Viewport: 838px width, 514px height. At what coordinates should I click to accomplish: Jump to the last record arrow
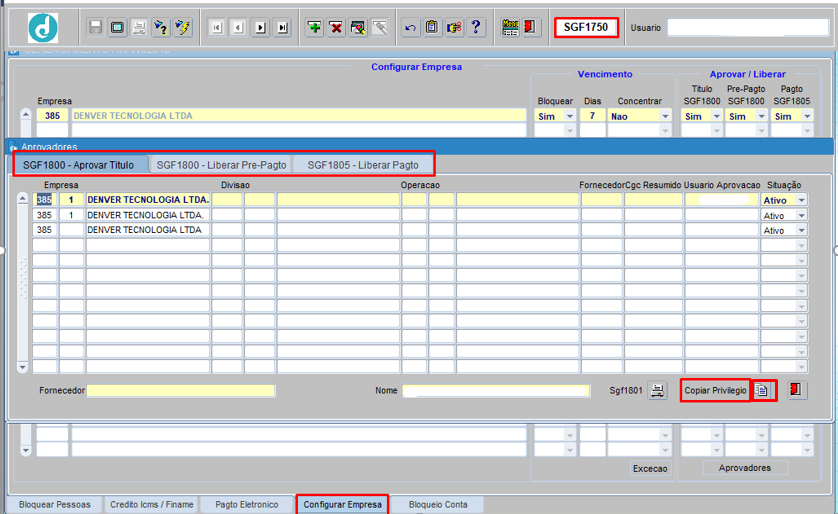pos(282,27)
